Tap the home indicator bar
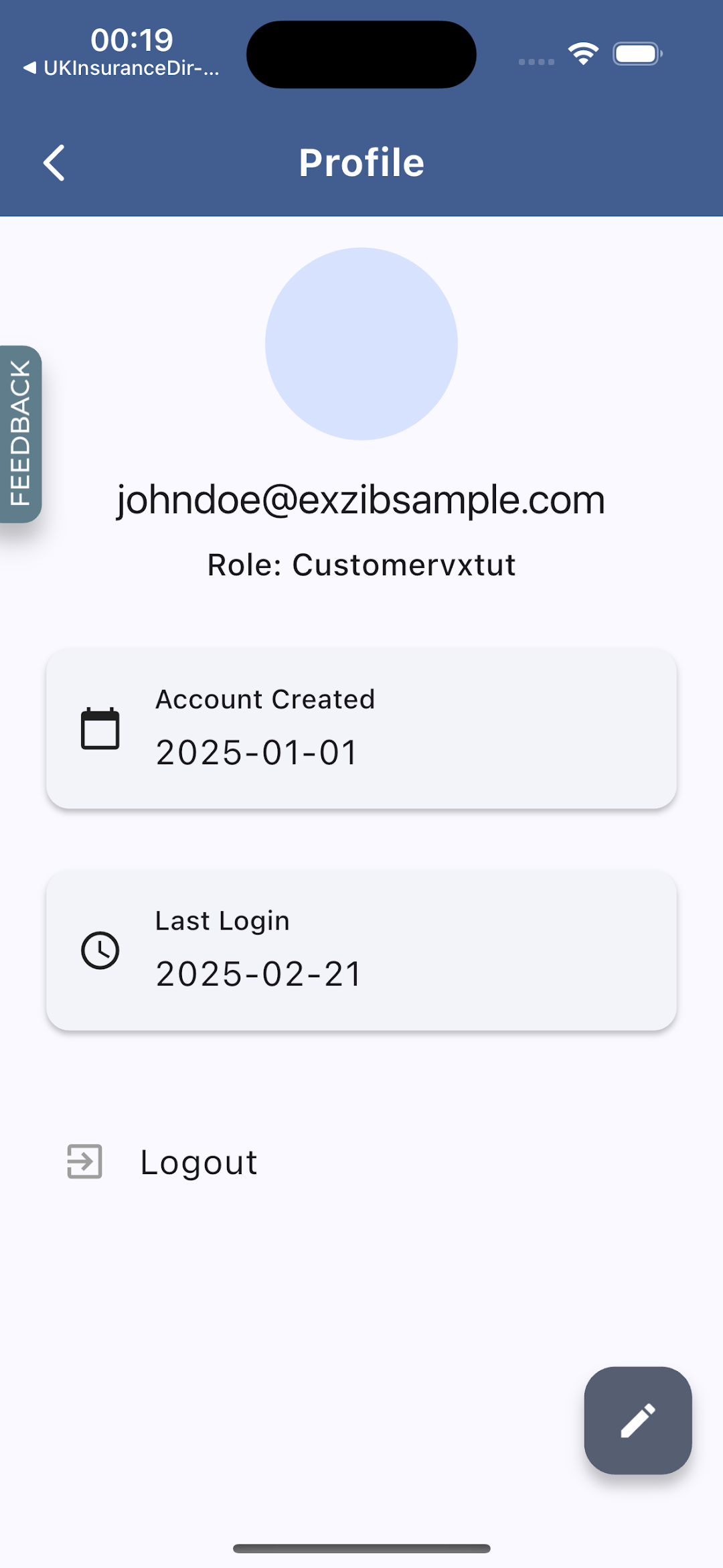 pyautogui.click(x=361, y=1549)
